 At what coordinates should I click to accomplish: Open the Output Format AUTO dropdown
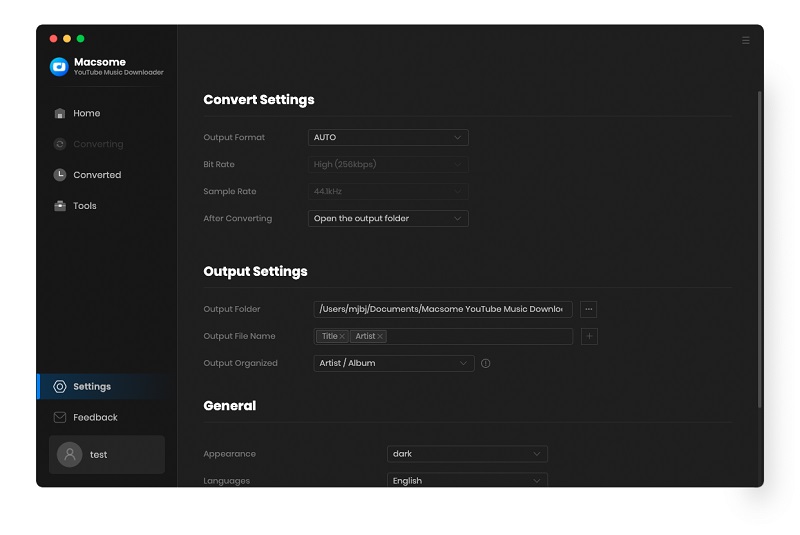click(x=388, y=137)
